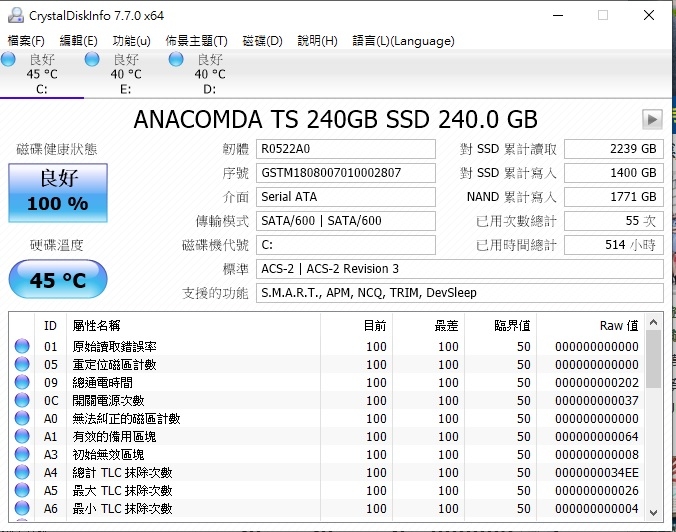The width and height of the screenshot is (676, 532).
Task: Click the total host reads value 2239 GB
Action: tap(614, 149)
